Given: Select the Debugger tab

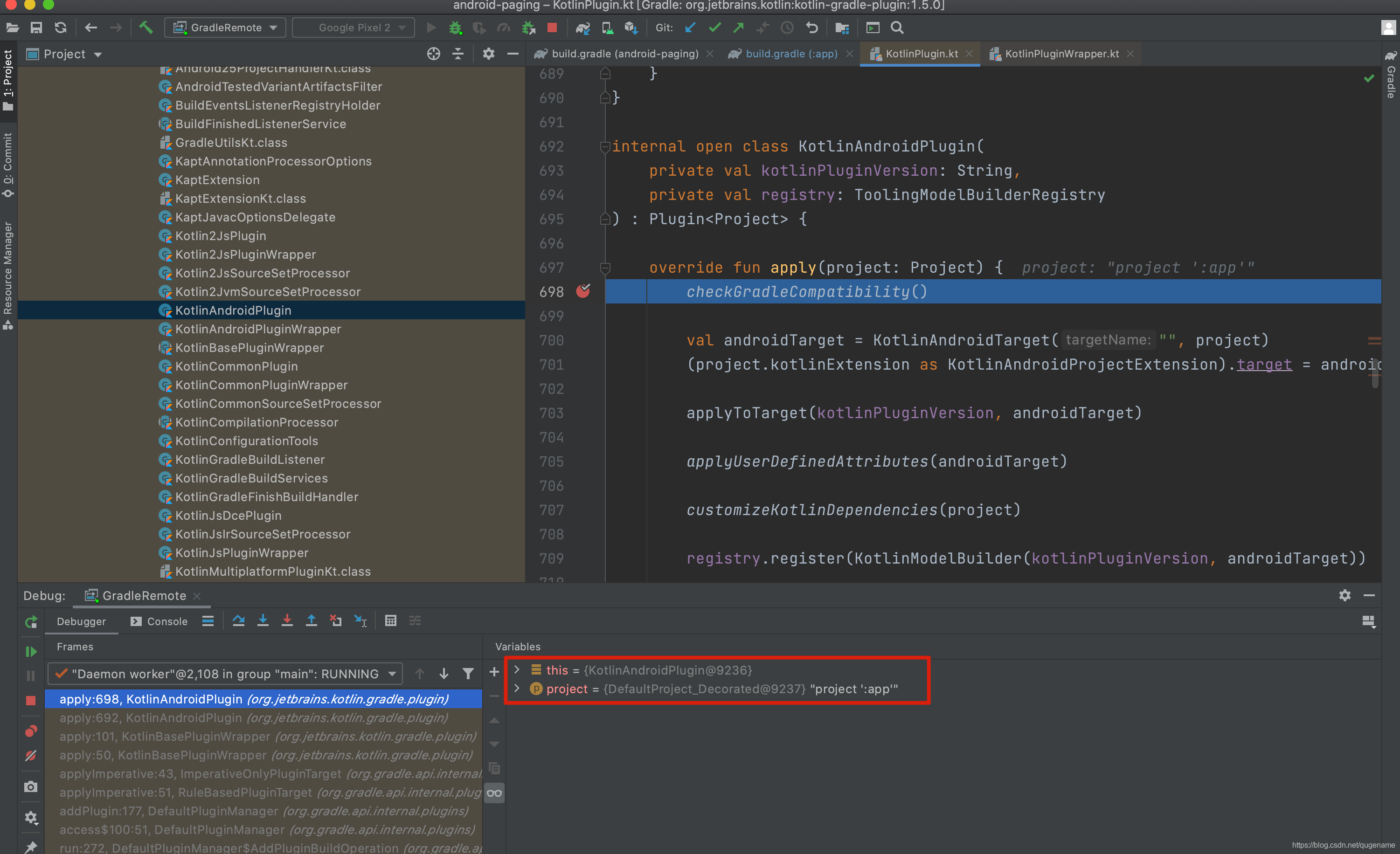Looking at the screenshot, I should pos(81,621).
